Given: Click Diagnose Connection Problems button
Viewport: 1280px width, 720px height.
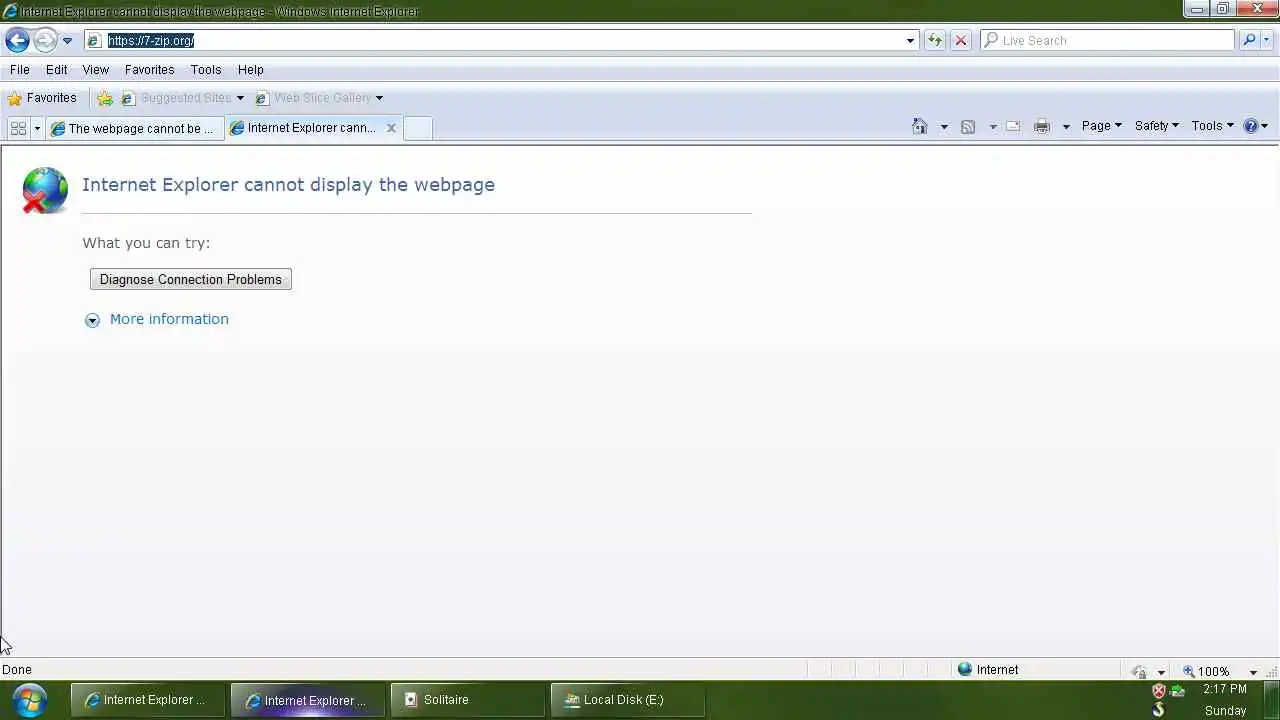Looking at the screenshot, I should tap(191, 280).
